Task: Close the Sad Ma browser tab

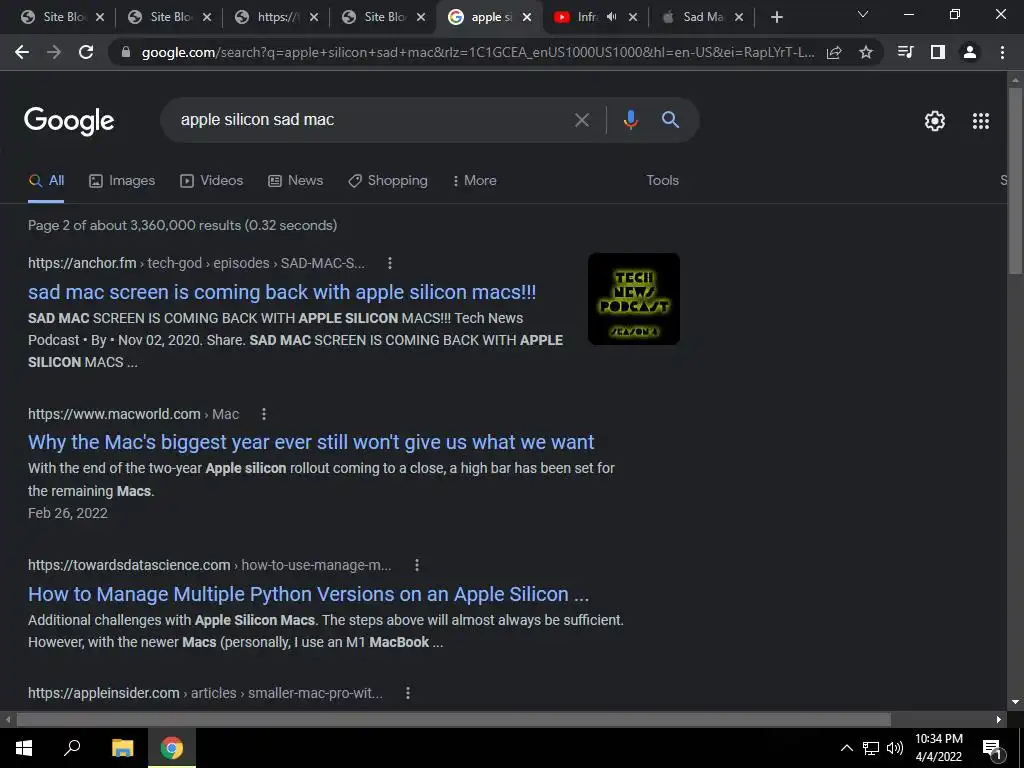Action: 739,17
